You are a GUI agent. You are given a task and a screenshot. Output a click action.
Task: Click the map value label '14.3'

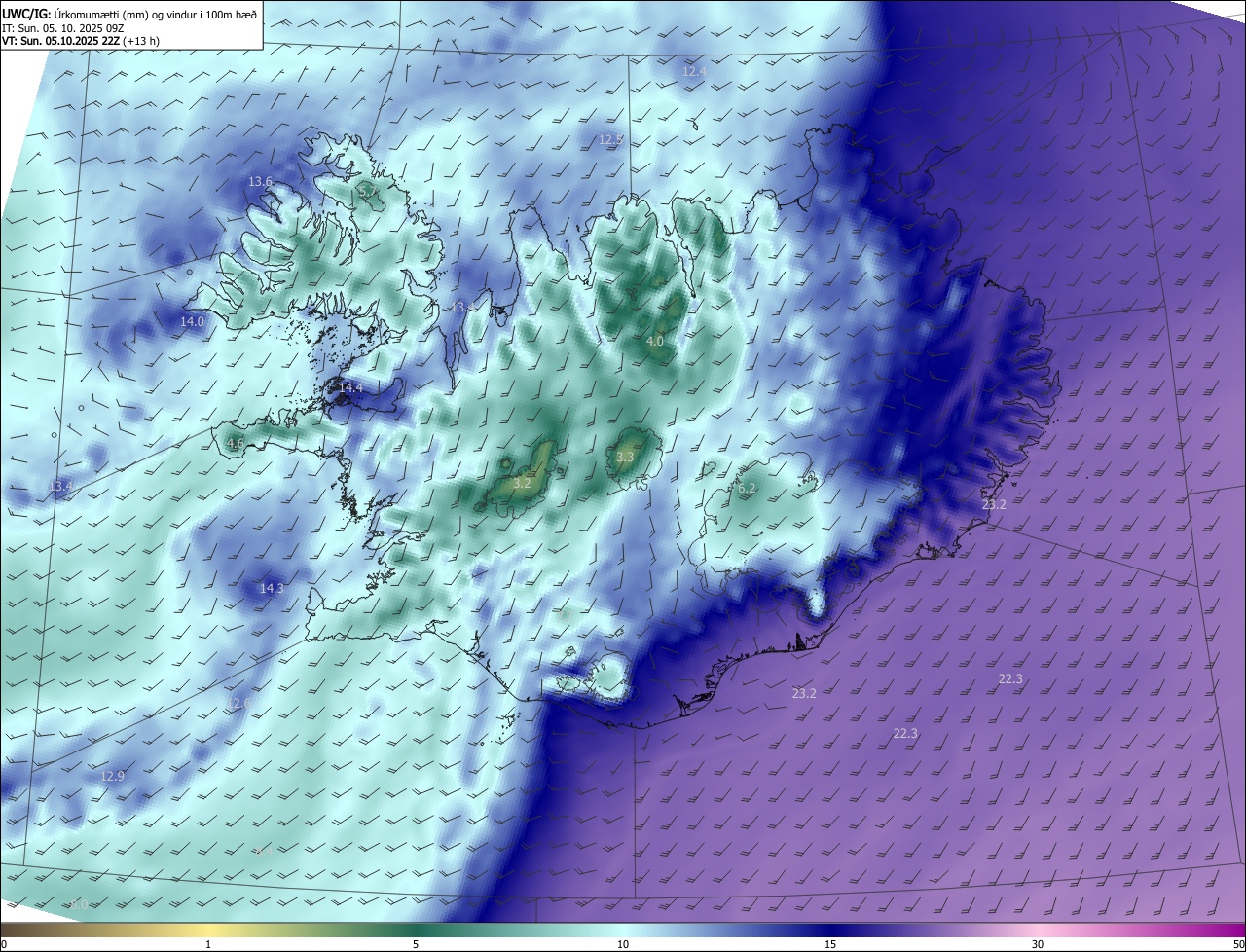tap(272, 588)
